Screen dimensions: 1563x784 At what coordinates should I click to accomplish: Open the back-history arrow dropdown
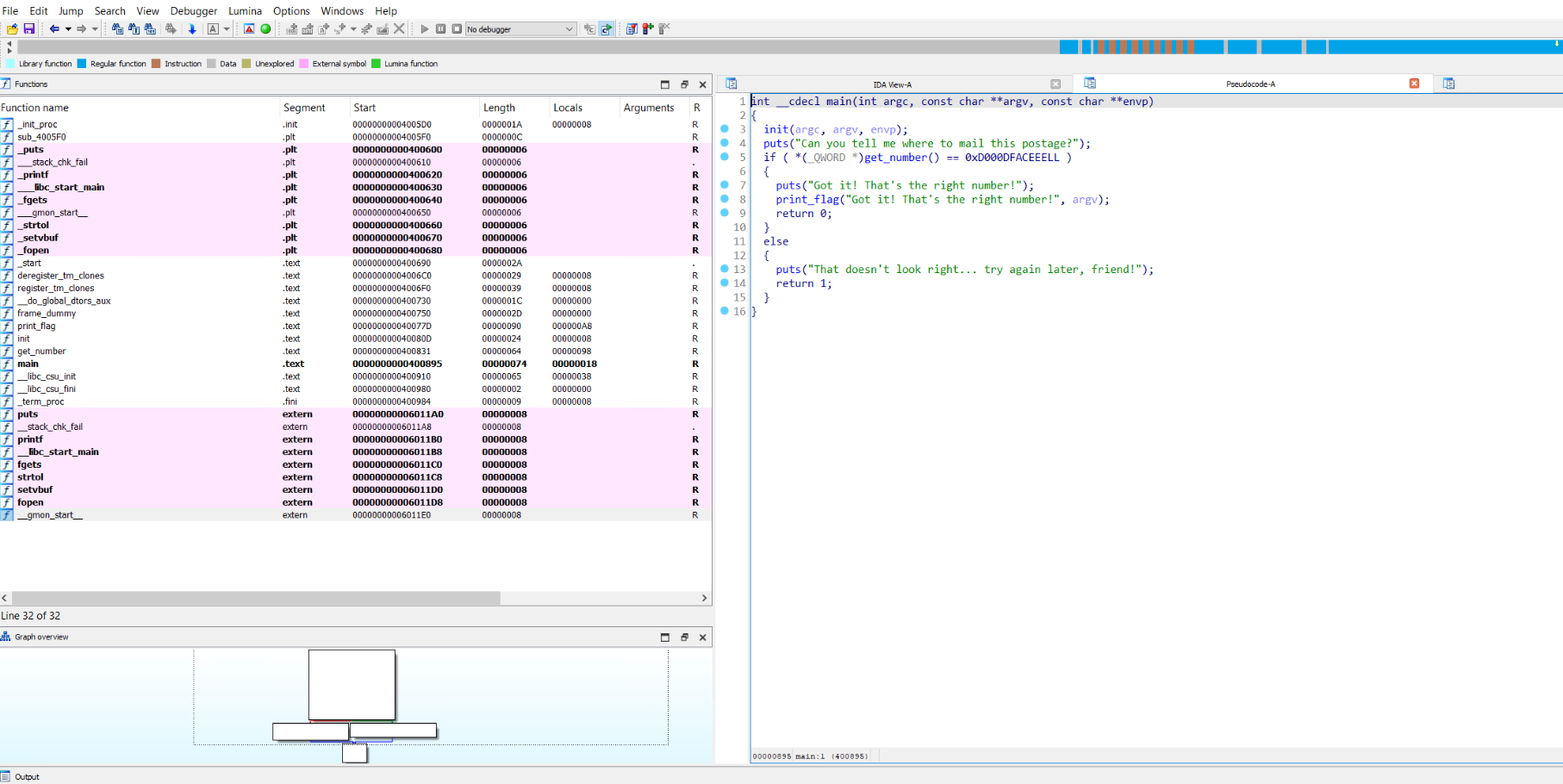pos(68,28)
